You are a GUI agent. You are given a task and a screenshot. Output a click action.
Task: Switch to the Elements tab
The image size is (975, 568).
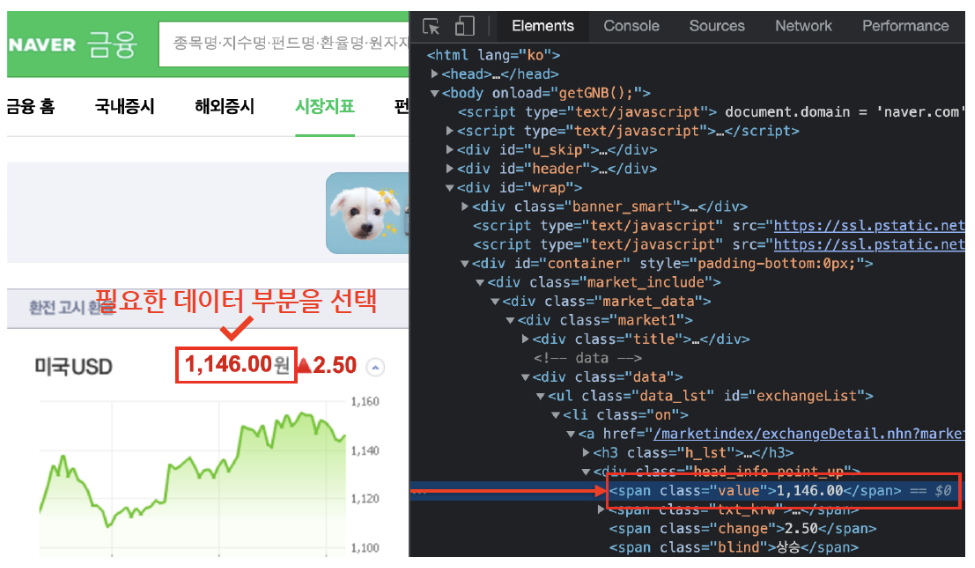[x=543, y=26]
